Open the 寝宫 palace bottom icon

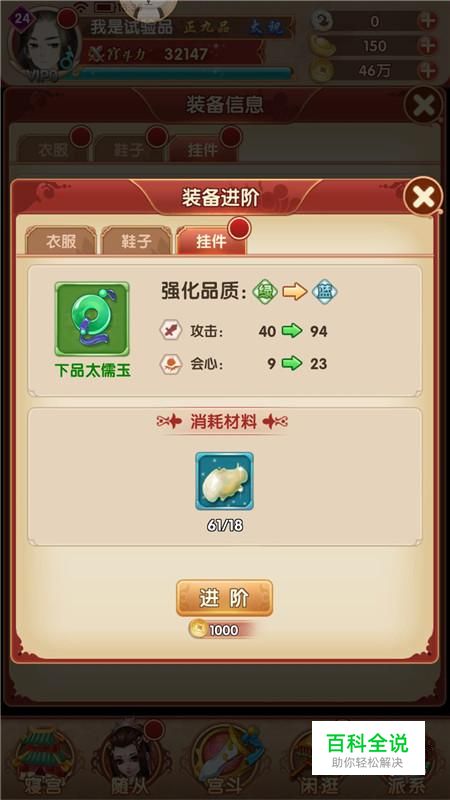click(x=43, y=760)
